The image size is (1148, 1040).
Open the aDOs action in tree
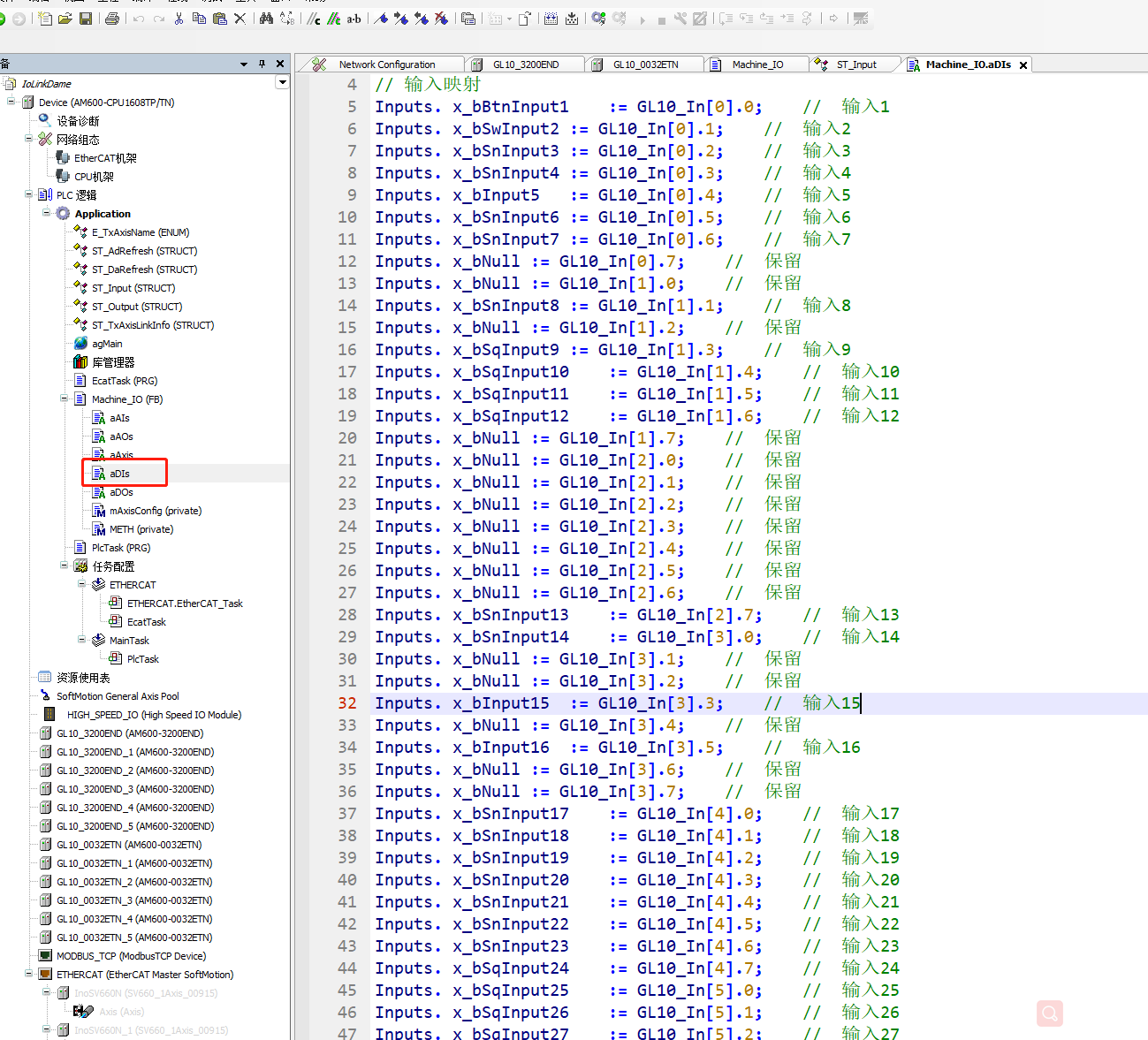coord(121,492)
